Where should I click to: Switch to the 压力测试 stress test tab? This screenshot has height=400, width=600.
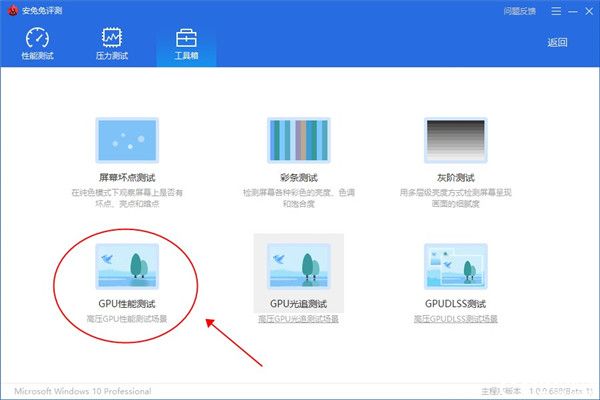(x=112, y=44)
